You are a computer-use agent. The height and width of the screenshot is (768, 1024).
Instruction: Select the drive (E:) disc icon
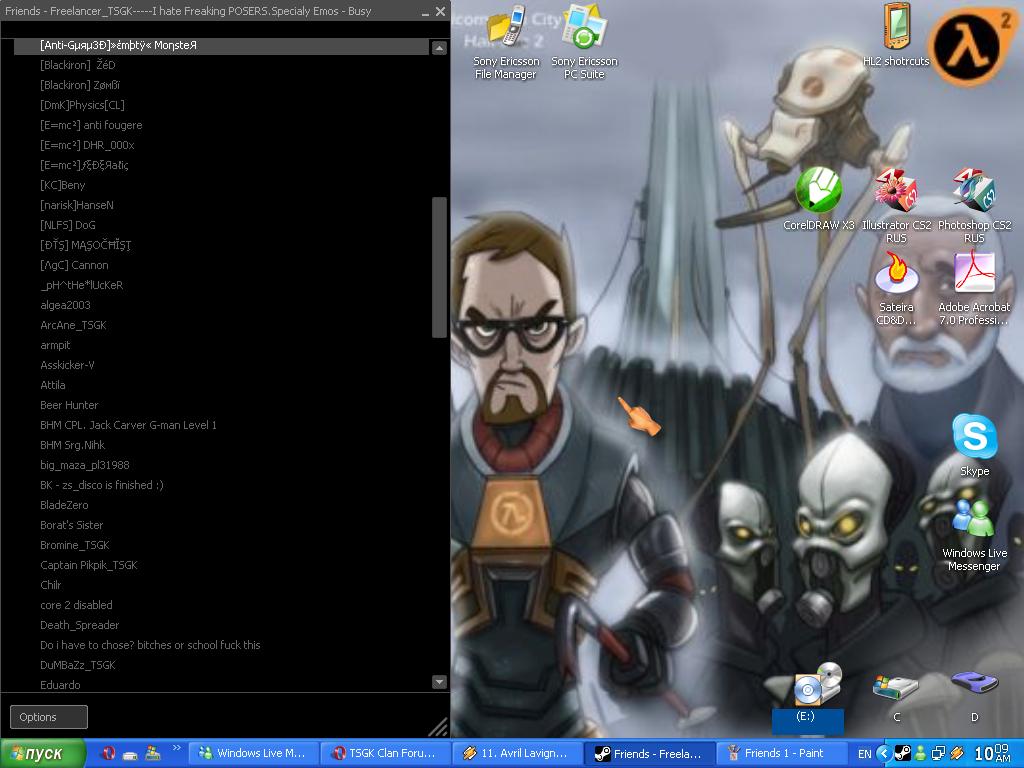pos(808,688)
